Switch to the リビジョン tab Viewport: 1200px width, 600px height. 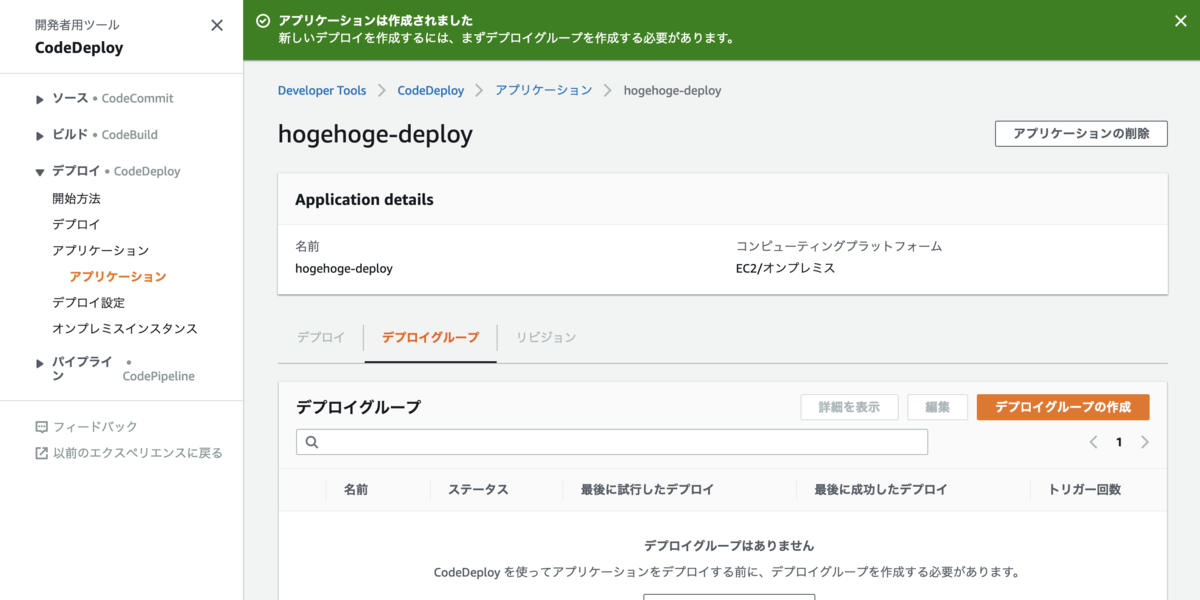click(546, 337)
